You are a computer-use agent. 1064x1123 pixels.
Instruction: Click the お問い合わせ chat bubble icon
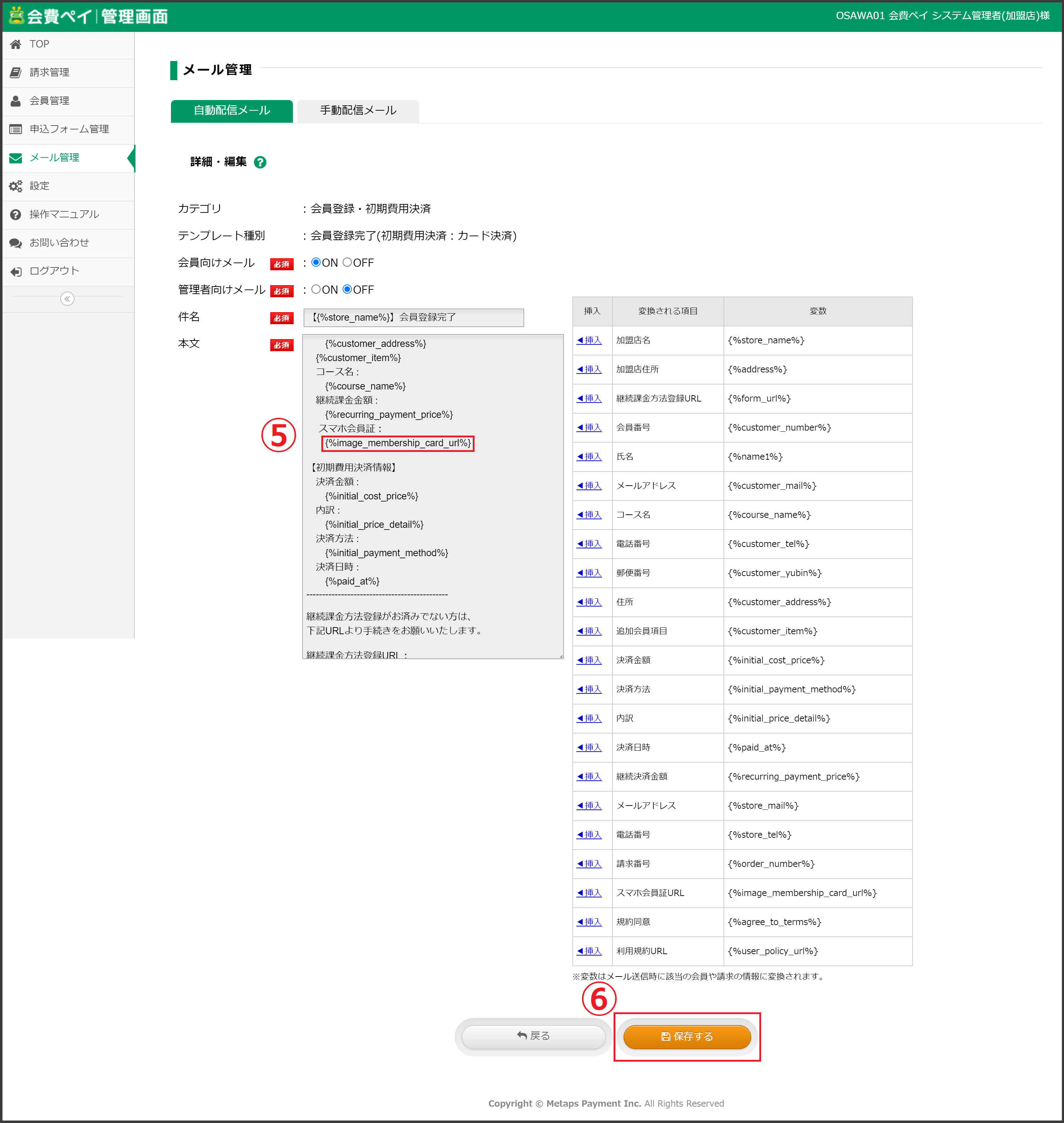click(x=15, y=243)
